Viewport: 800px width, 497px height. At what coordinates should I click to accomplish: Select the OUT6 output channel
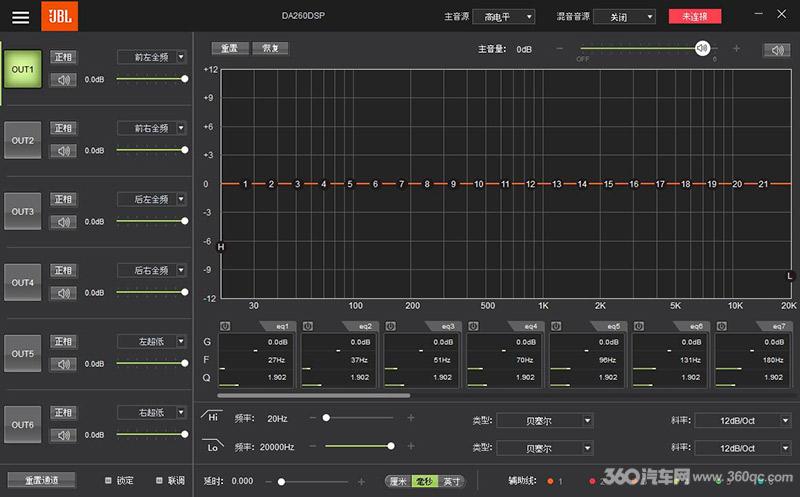pos(22,425)
